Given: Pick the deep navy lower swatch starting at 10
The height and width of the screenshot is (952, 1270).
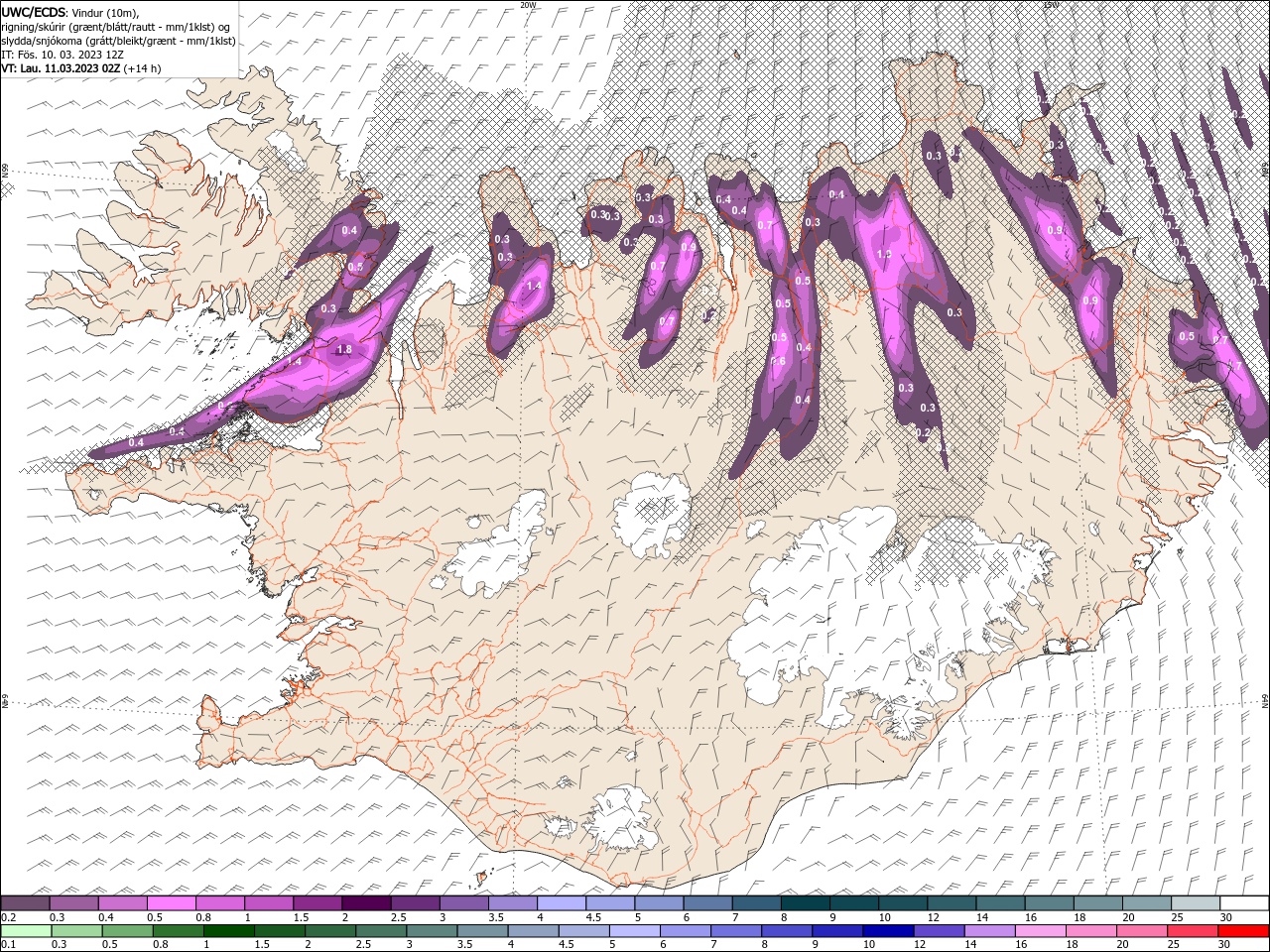Looking at the screenshot, I should pos(888,931).
